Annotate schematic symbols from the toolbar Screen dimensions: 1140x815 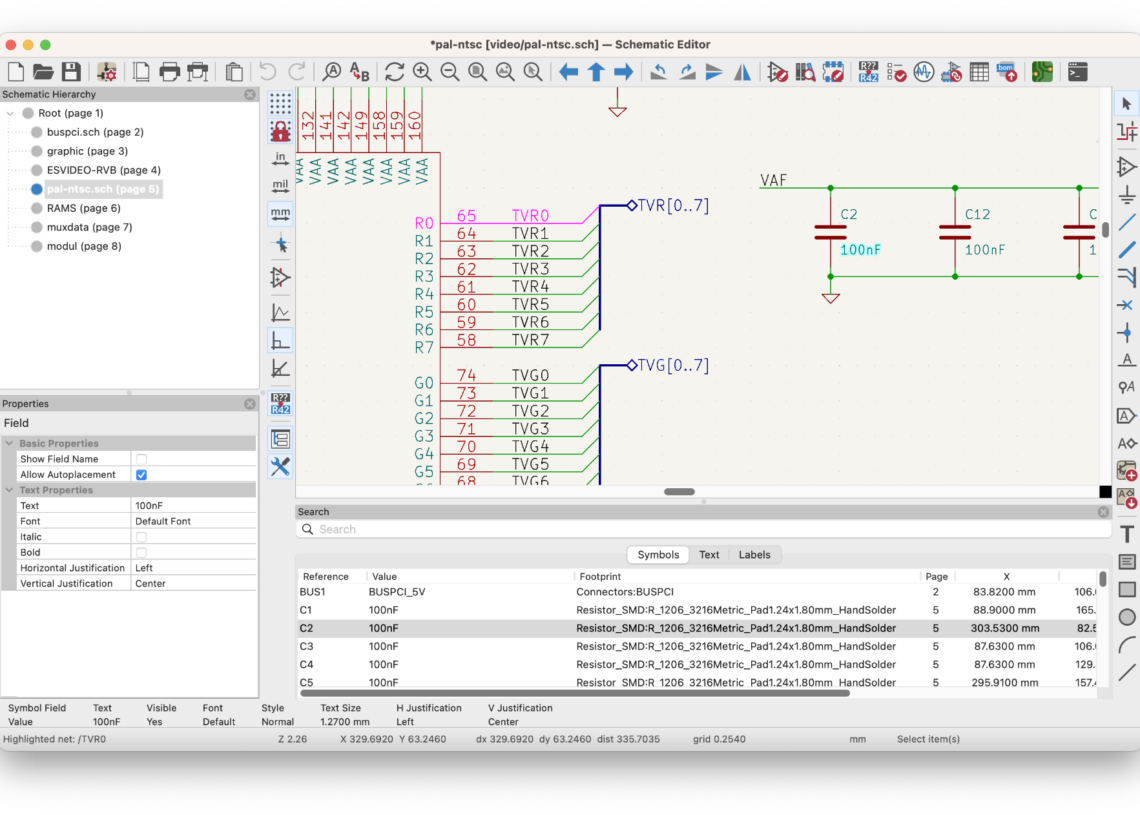pos(870,71)
